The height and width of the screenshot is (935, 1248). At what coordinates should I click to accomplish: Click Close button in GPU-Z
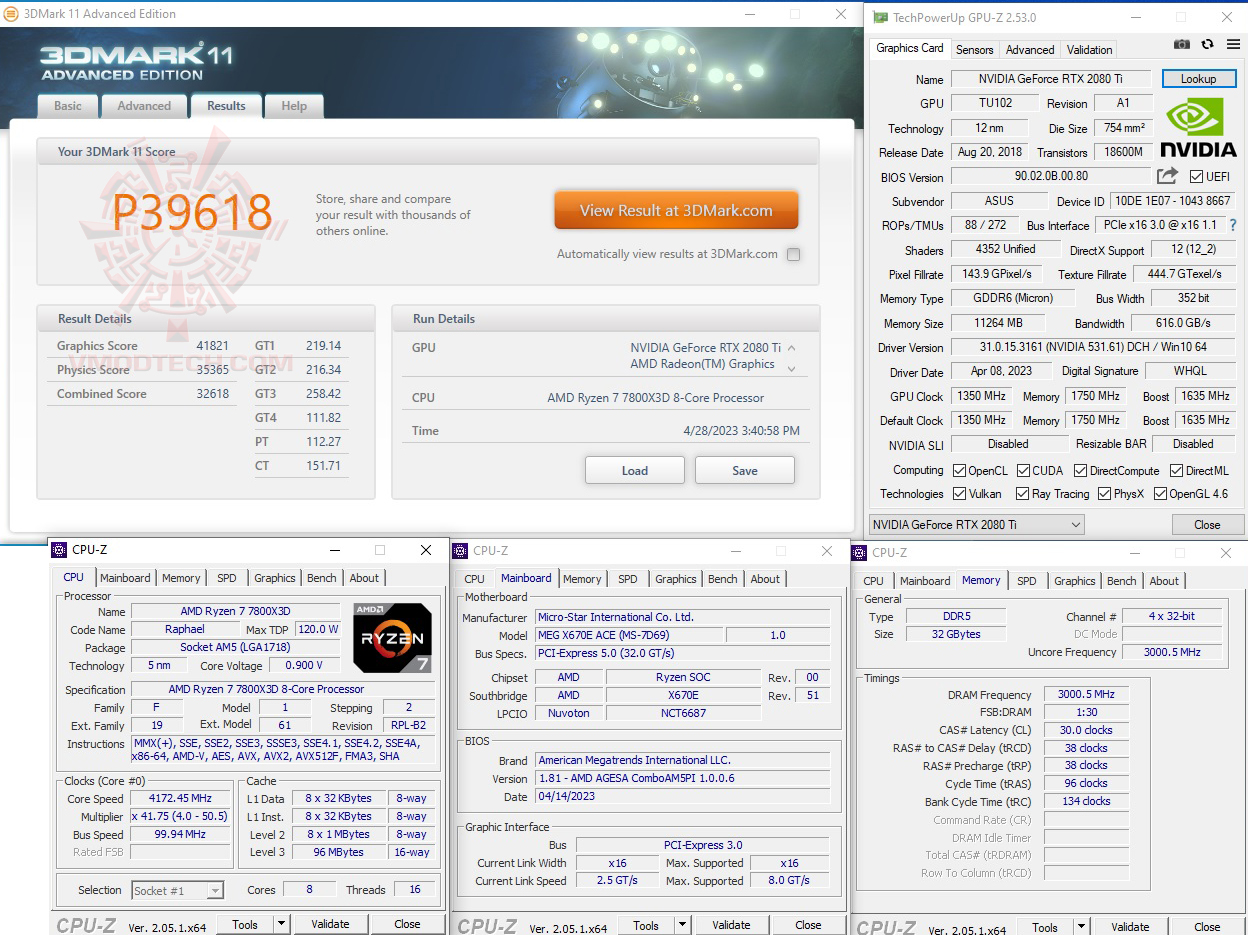click(x=1207, y=525)
